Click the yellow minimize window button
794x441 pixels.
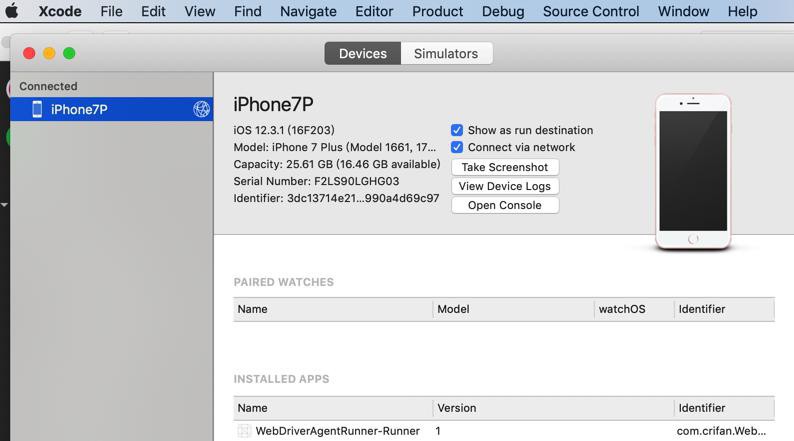tap(49, 53)
